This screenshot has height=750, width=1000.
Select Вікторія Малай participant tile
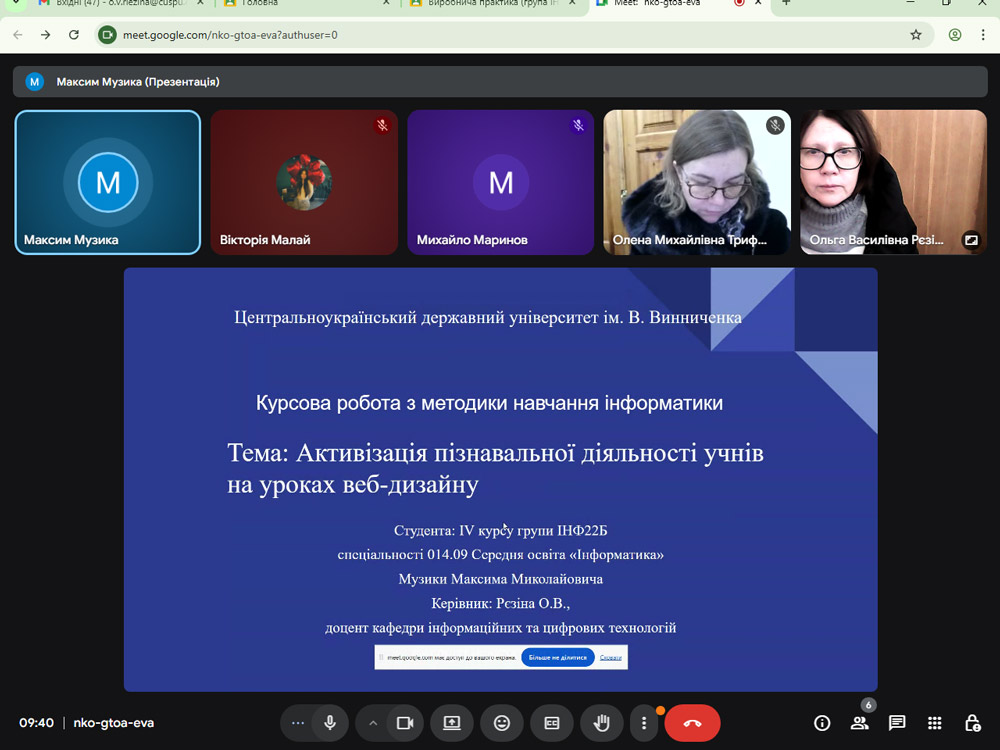(304, 182)
